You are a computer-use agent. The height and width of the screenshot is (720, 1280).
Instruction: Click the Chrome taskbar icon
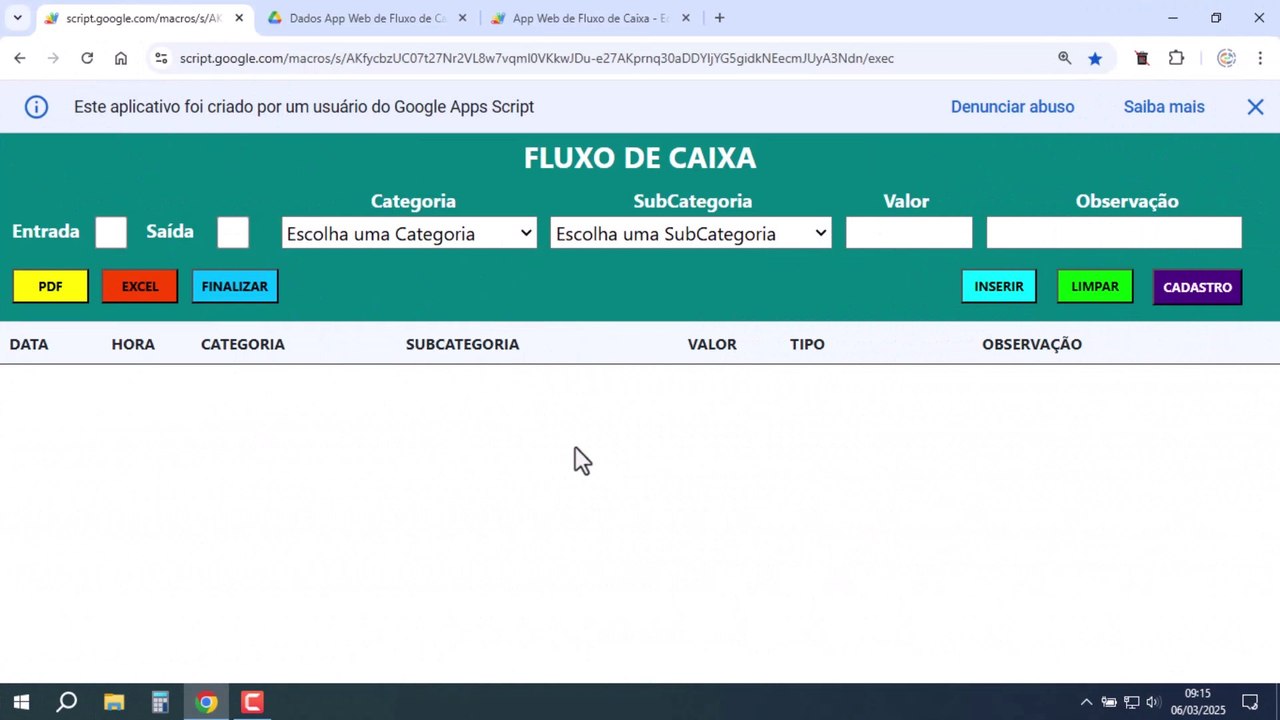(206, 702)
